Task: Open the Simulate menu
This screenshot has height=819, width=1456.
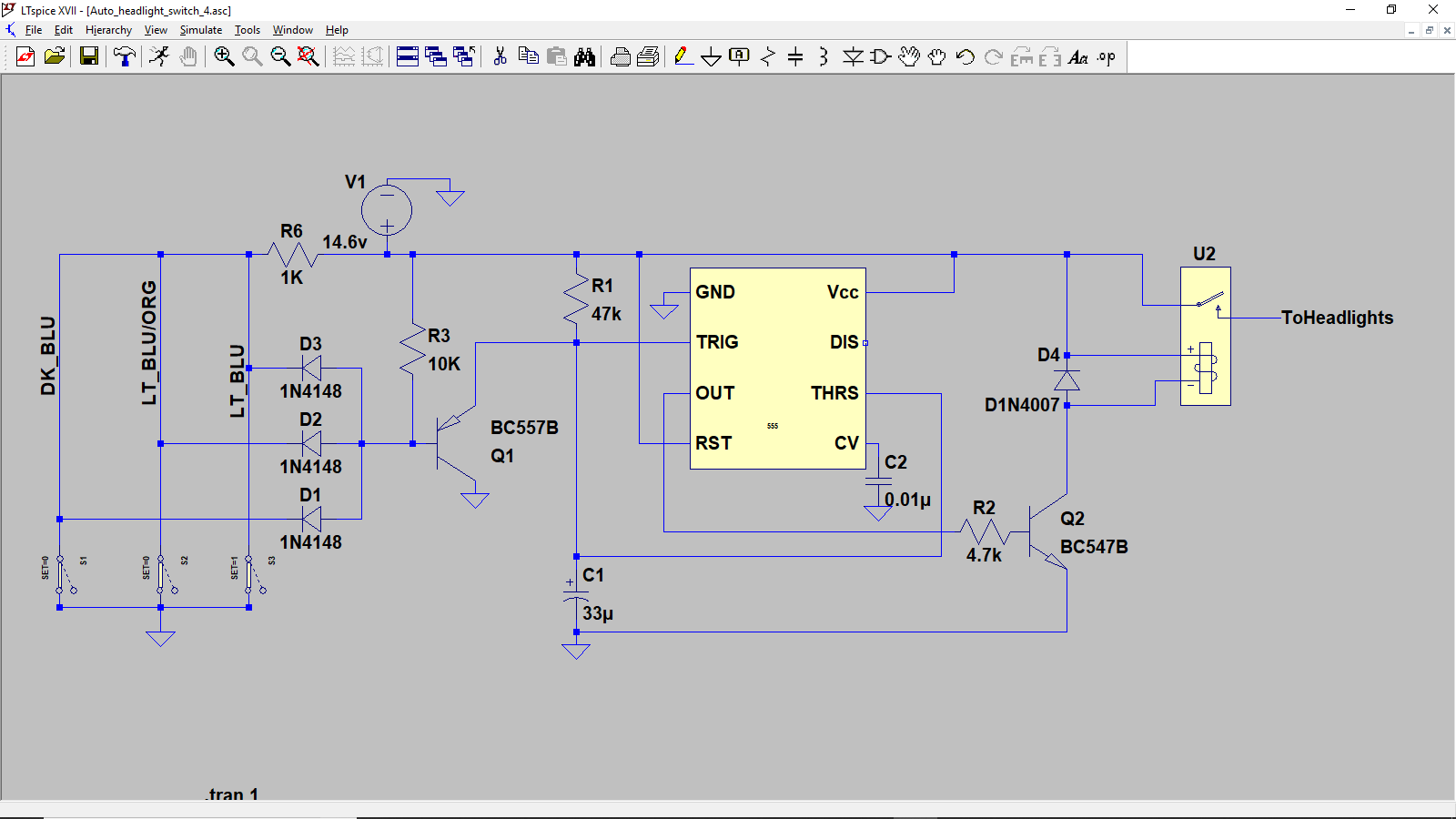Action: tap(200, 30)
